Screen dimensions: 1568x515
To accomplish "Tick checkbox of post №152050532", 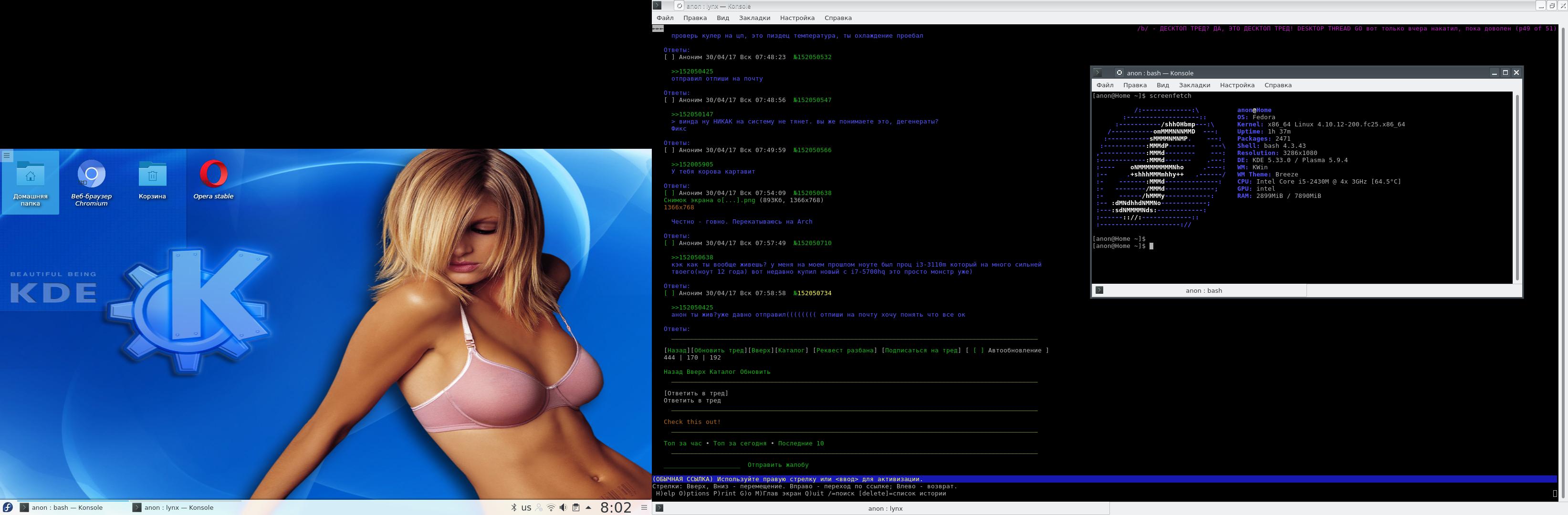I will 669,57.
